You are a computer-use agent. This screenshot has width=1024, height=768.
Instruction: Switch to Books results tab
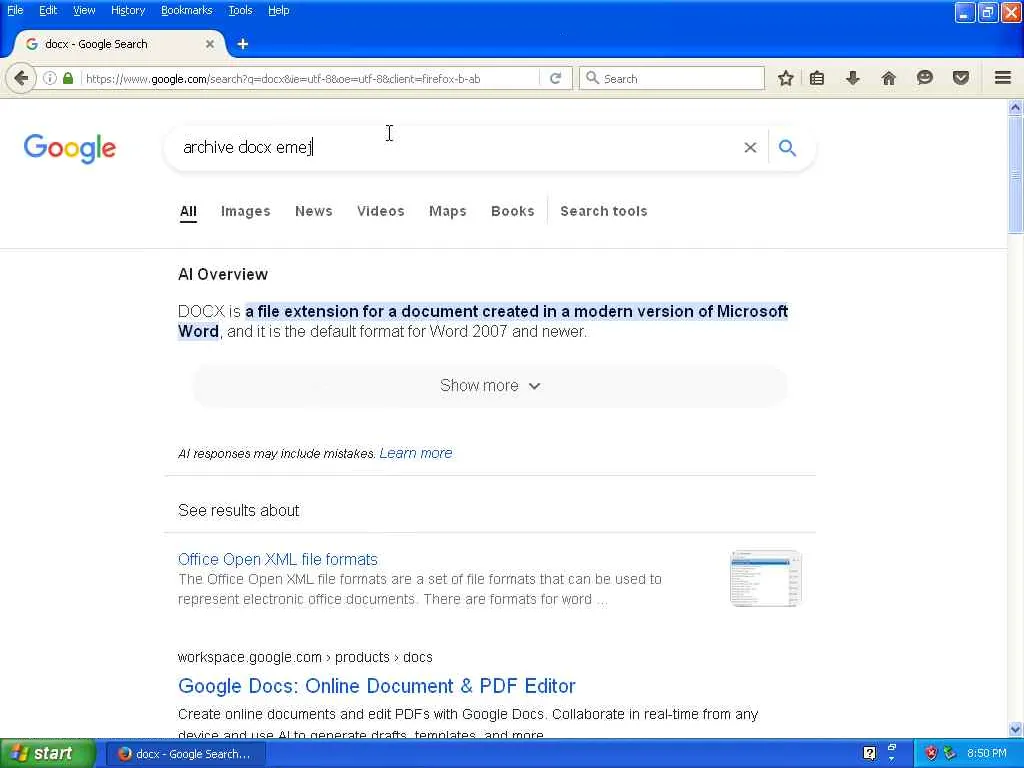click(513, 211)
